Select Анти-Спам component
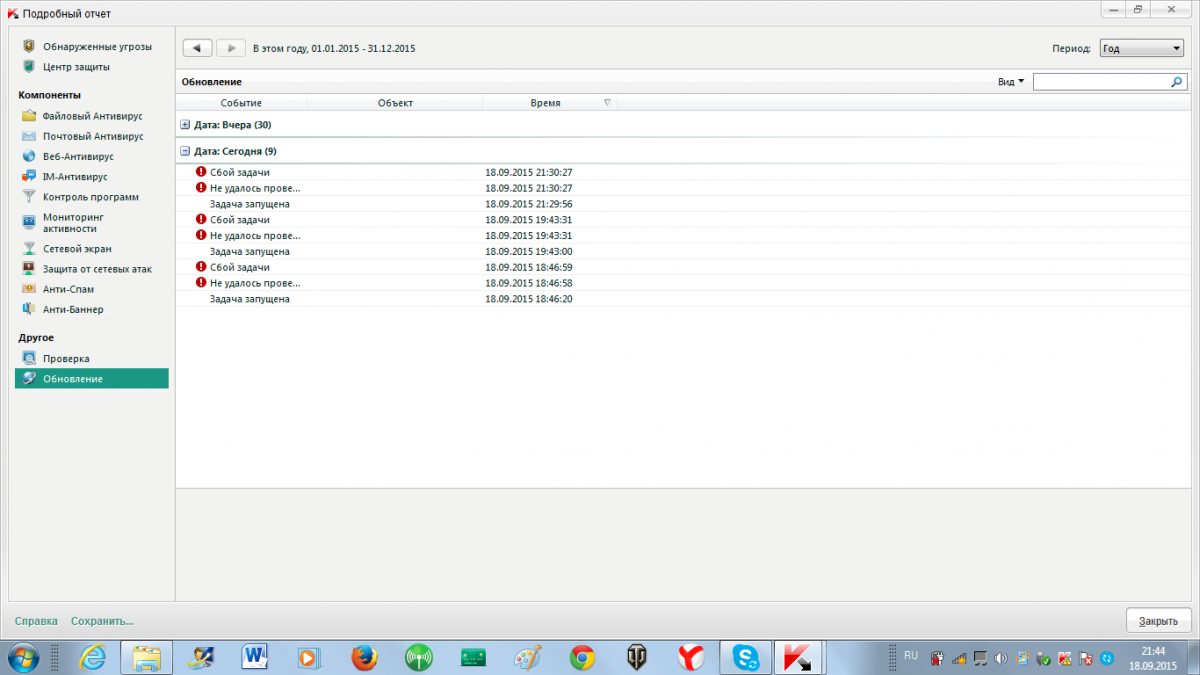The height and width of the screenshot is (675, 1200). tap(68, 289)
